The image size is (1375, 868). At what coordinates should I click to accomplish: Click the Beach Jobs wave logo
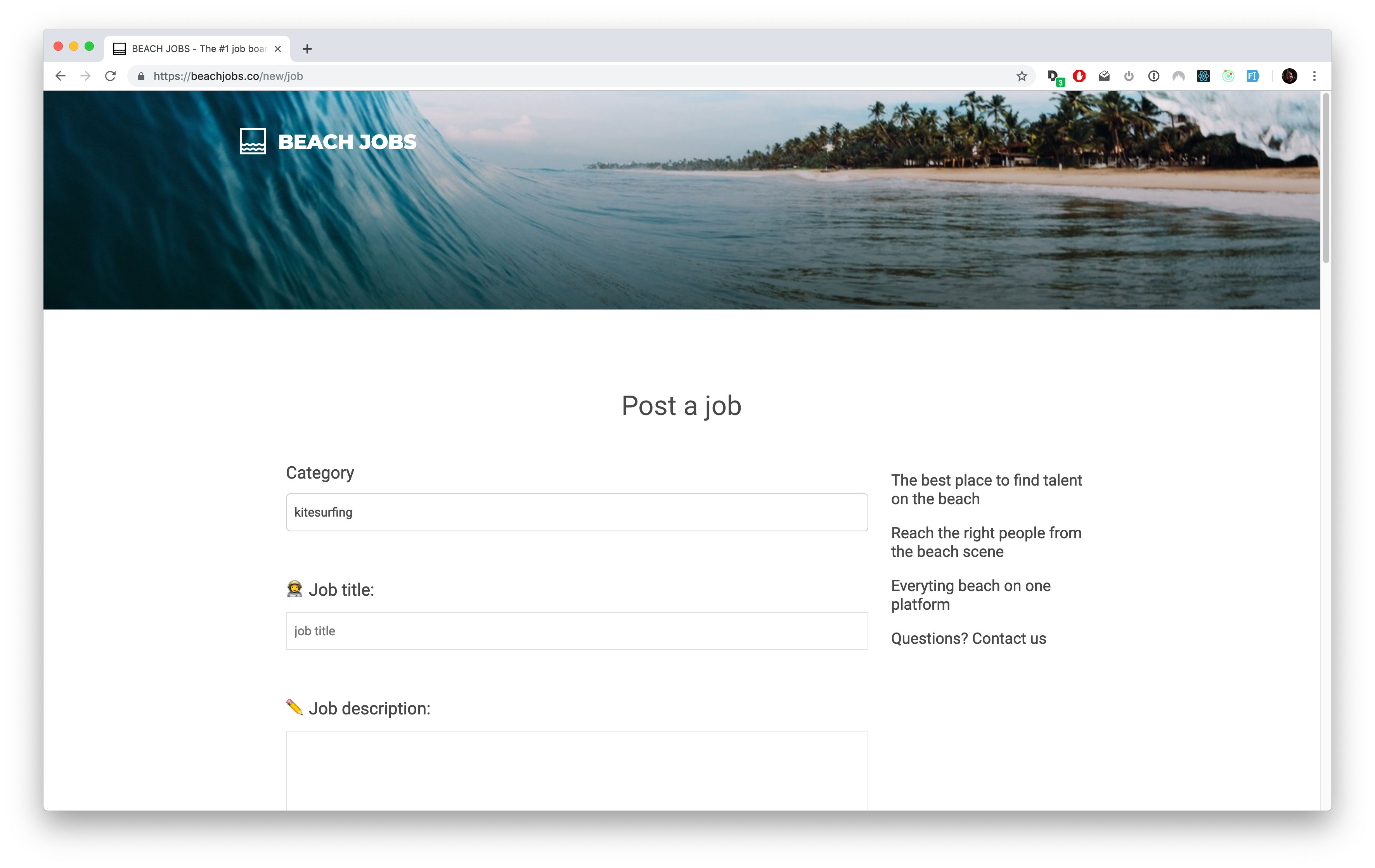(x=253, y=142)
